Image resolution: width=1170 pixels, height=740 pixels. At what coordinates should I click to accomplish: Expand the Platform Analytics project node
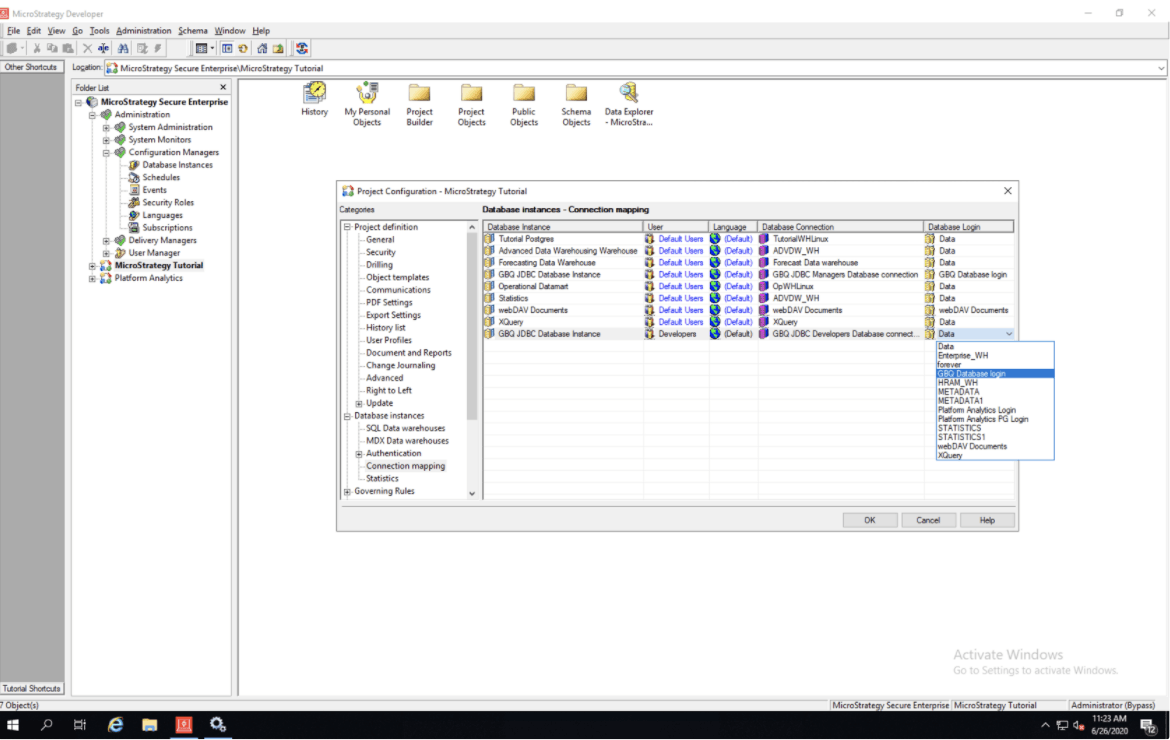point(93,278)
